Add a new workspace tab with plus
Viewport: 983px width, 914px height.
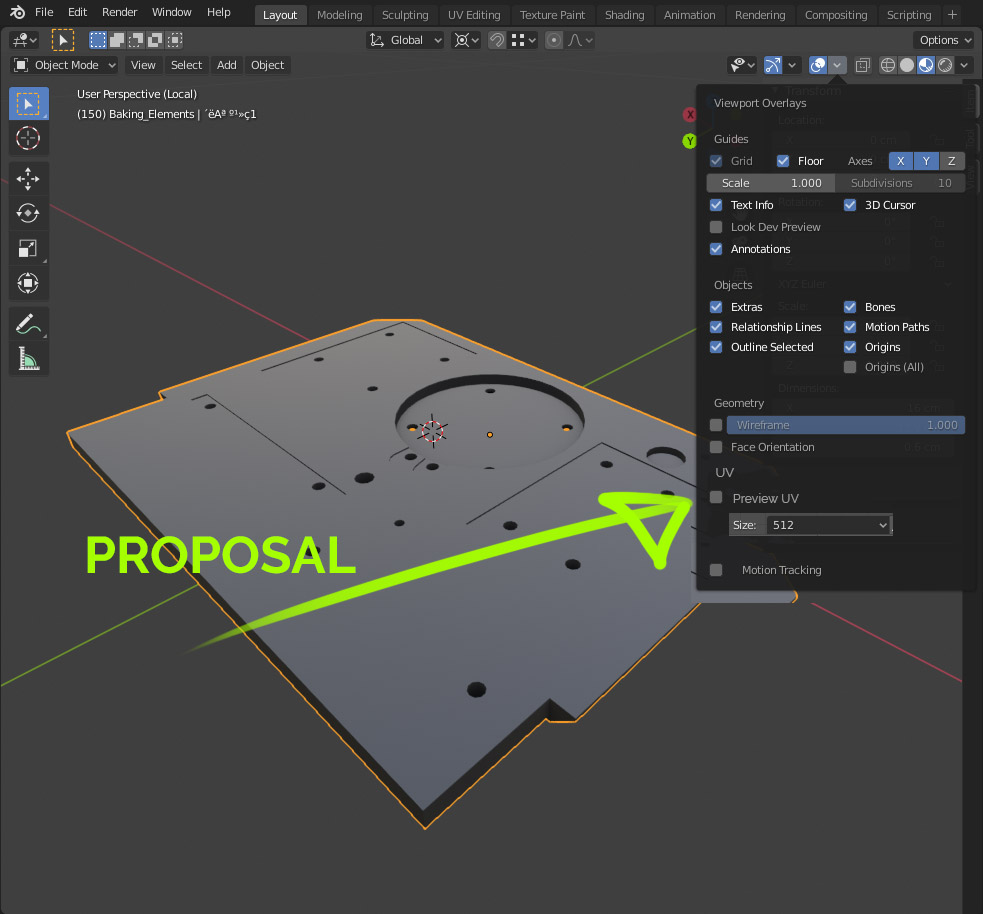[952, 14]
